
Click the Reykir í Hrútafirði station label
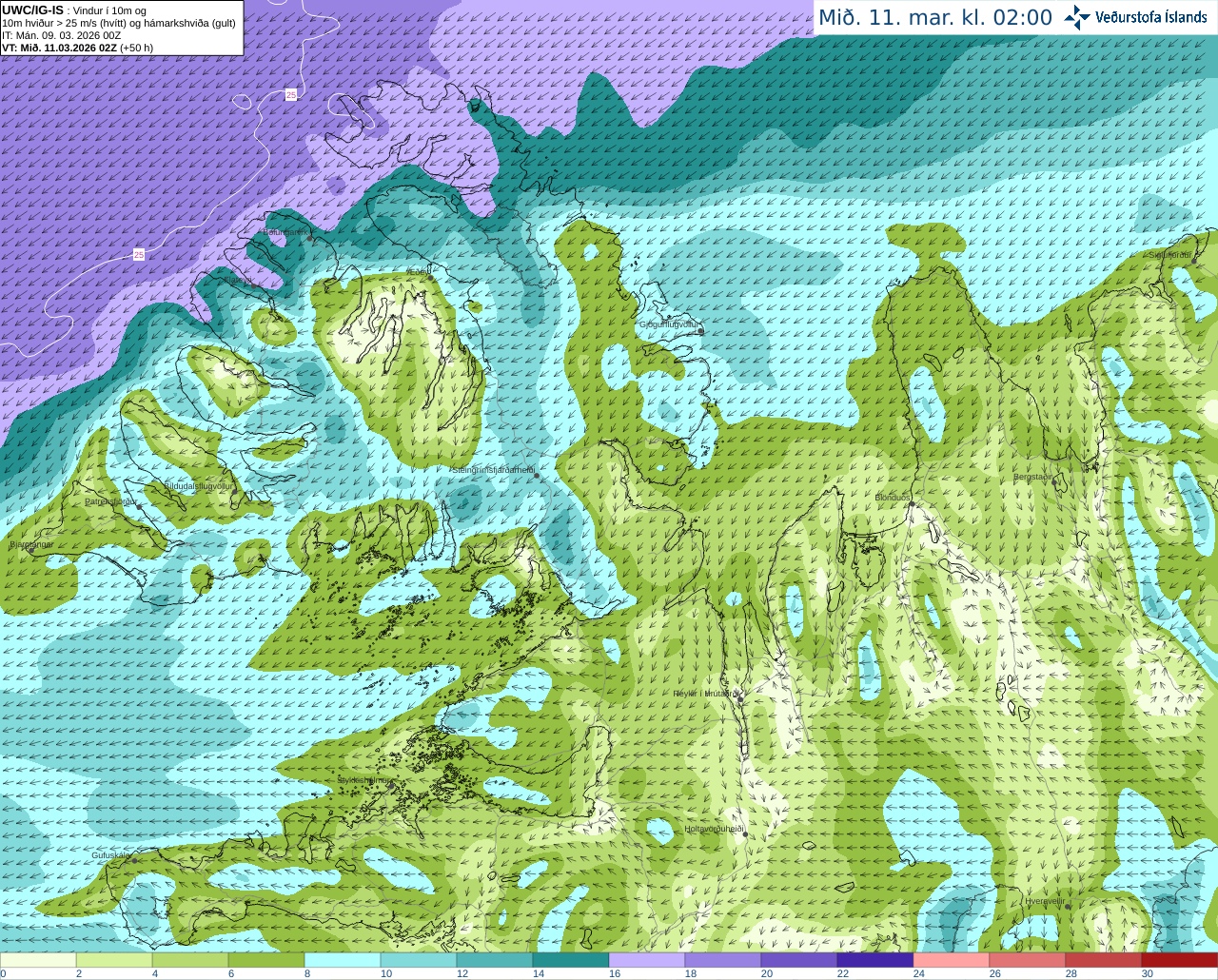(705, 694)
